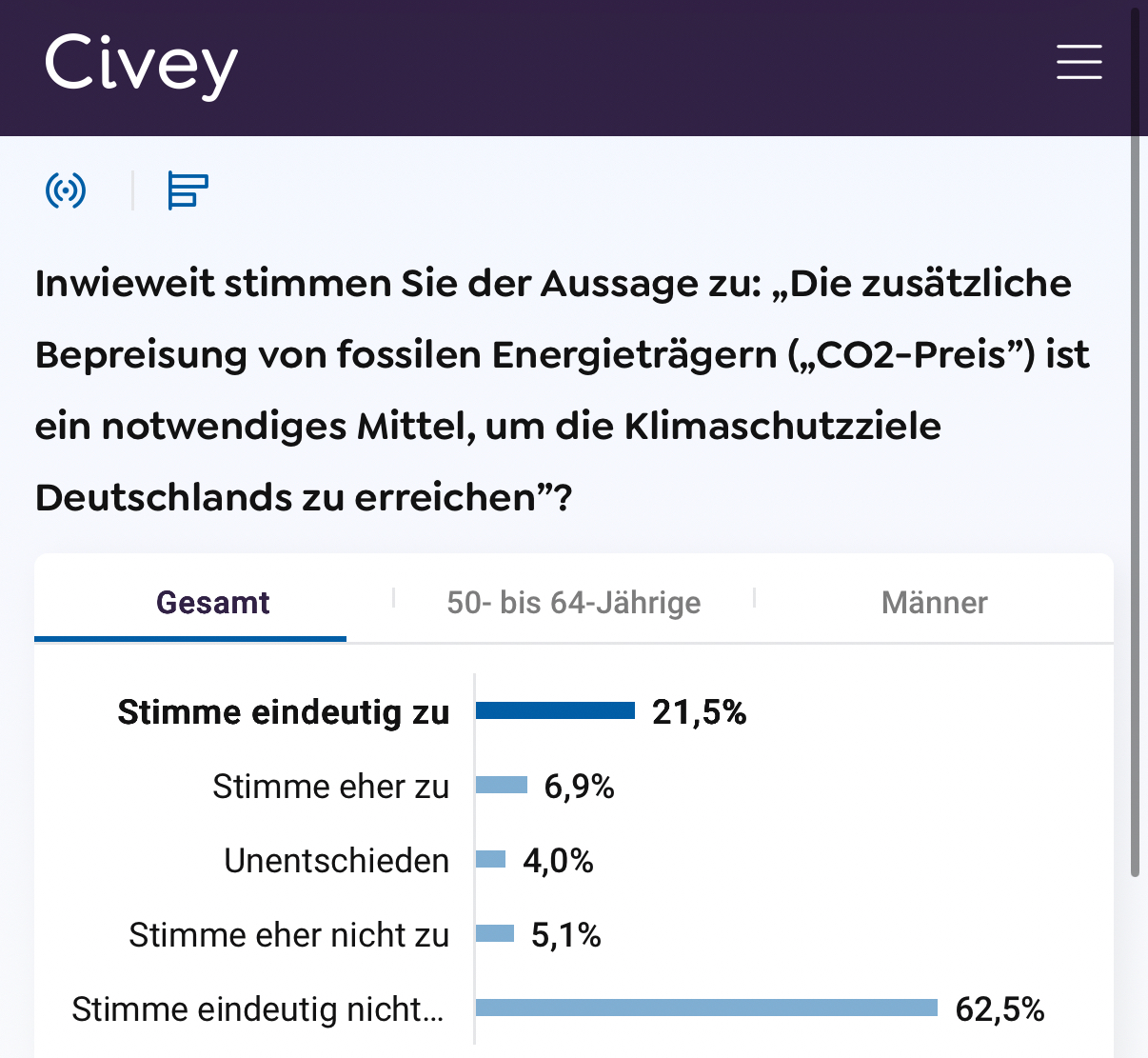Open the hamburger menu
Screen dimensions: 1148x1058
point(1079,62)
